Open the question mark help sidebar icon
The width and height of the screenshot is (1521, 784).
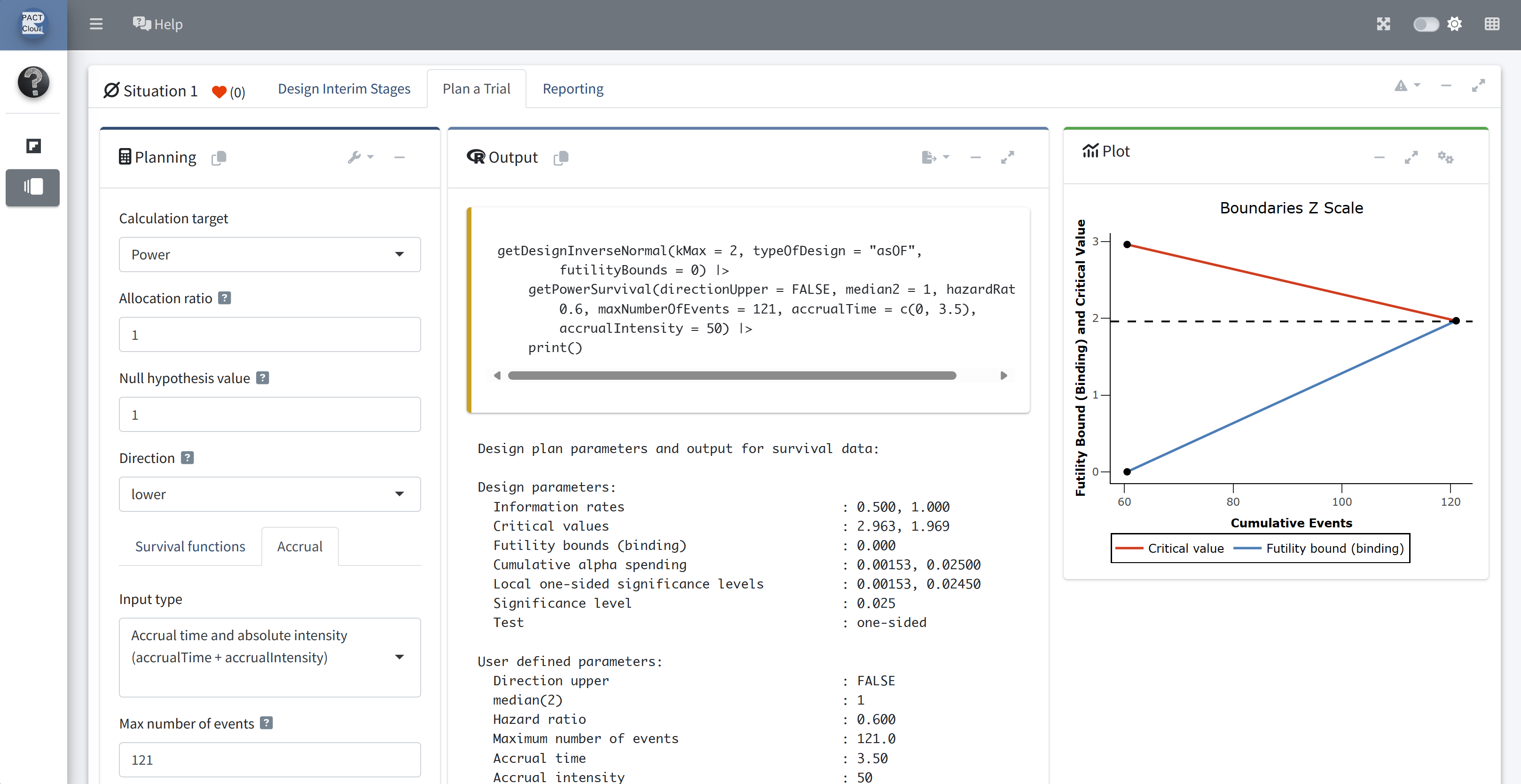33,81
